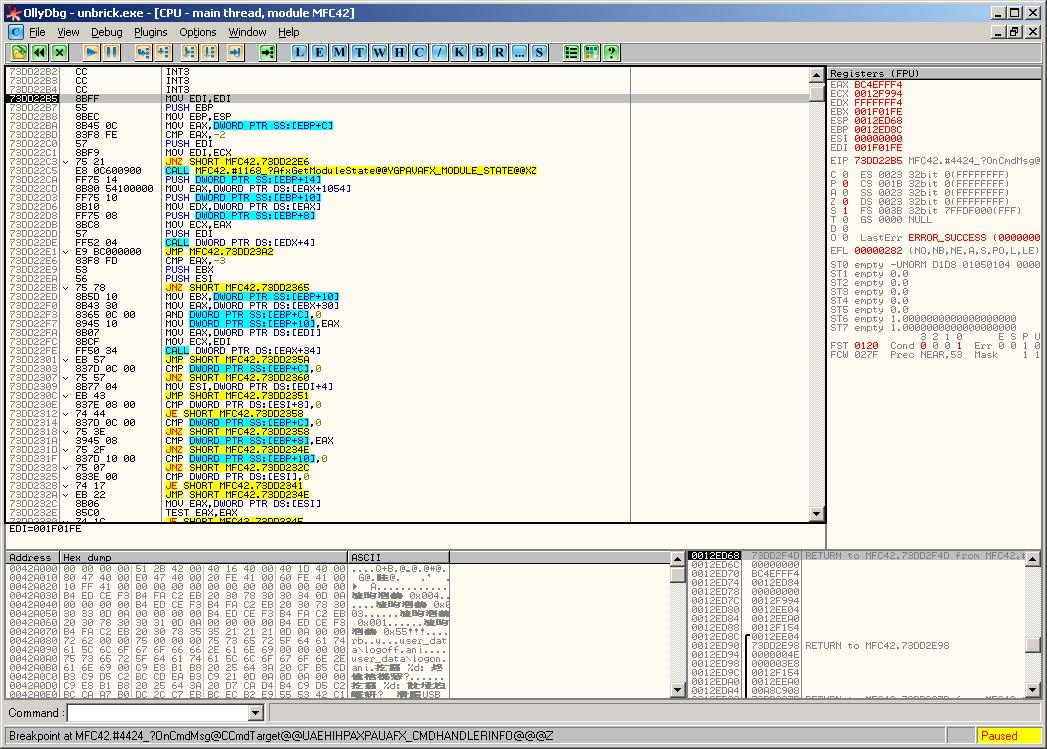1047x749 pixels.
Task: Select the MOV EDI,EDI instruction at 73DD22B5
Action: click(x=407, y=99)
